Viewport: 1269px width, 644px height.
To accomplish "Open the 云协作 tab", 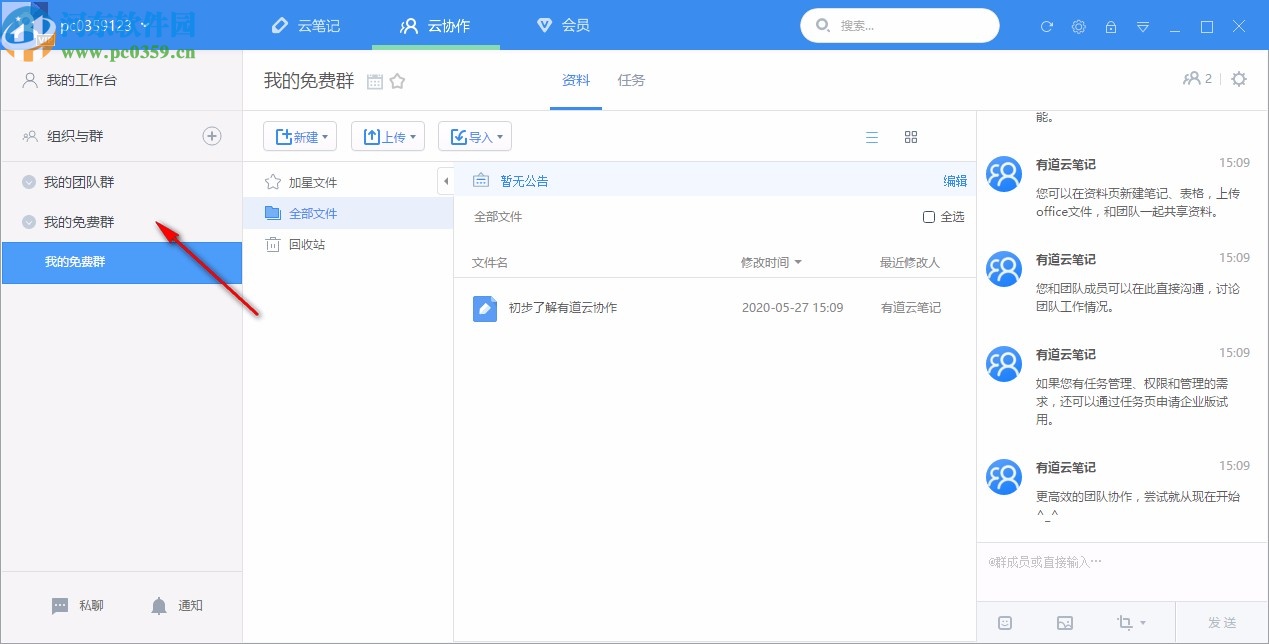I will pyautogui.click(x=435, y=25).
